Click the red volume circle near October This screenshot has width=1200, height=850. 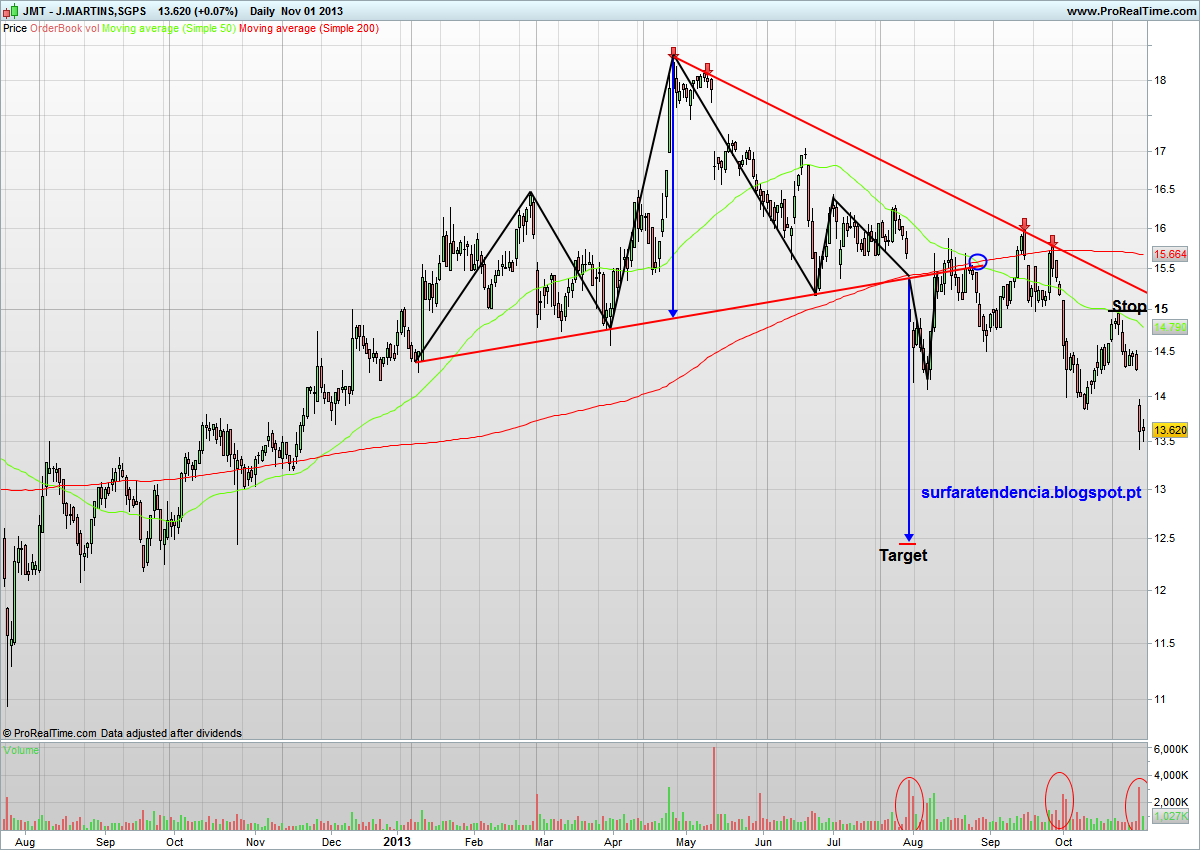click(1061, 801)
